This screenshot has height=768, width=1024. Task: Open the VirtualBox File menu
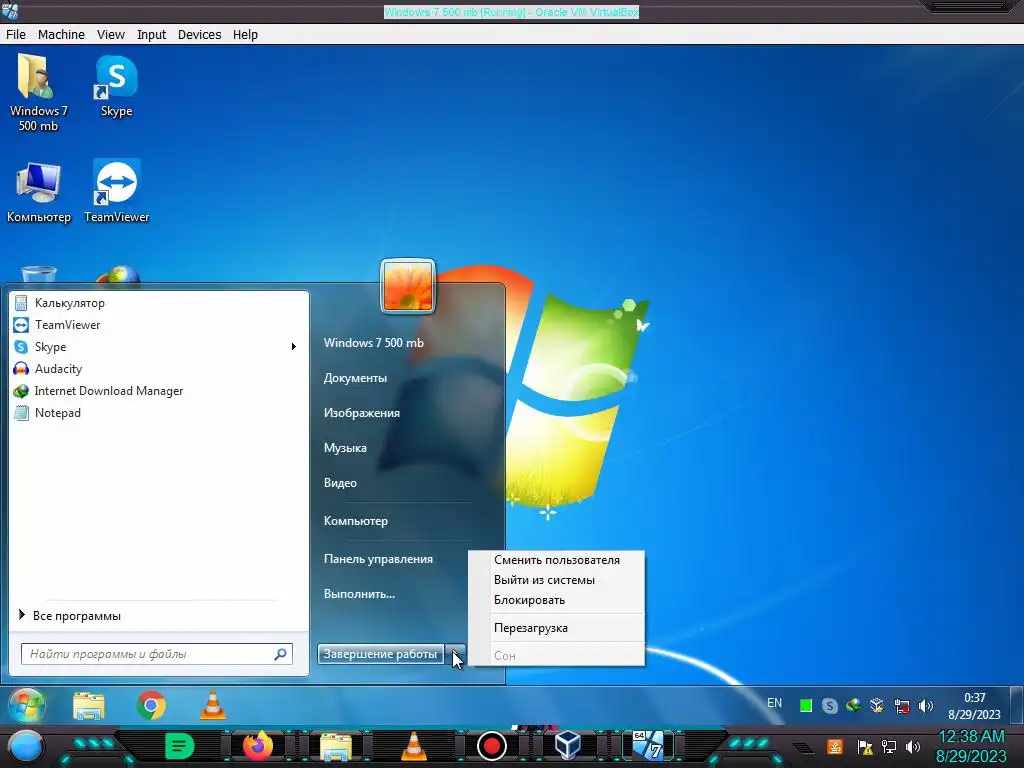point(16,35)
